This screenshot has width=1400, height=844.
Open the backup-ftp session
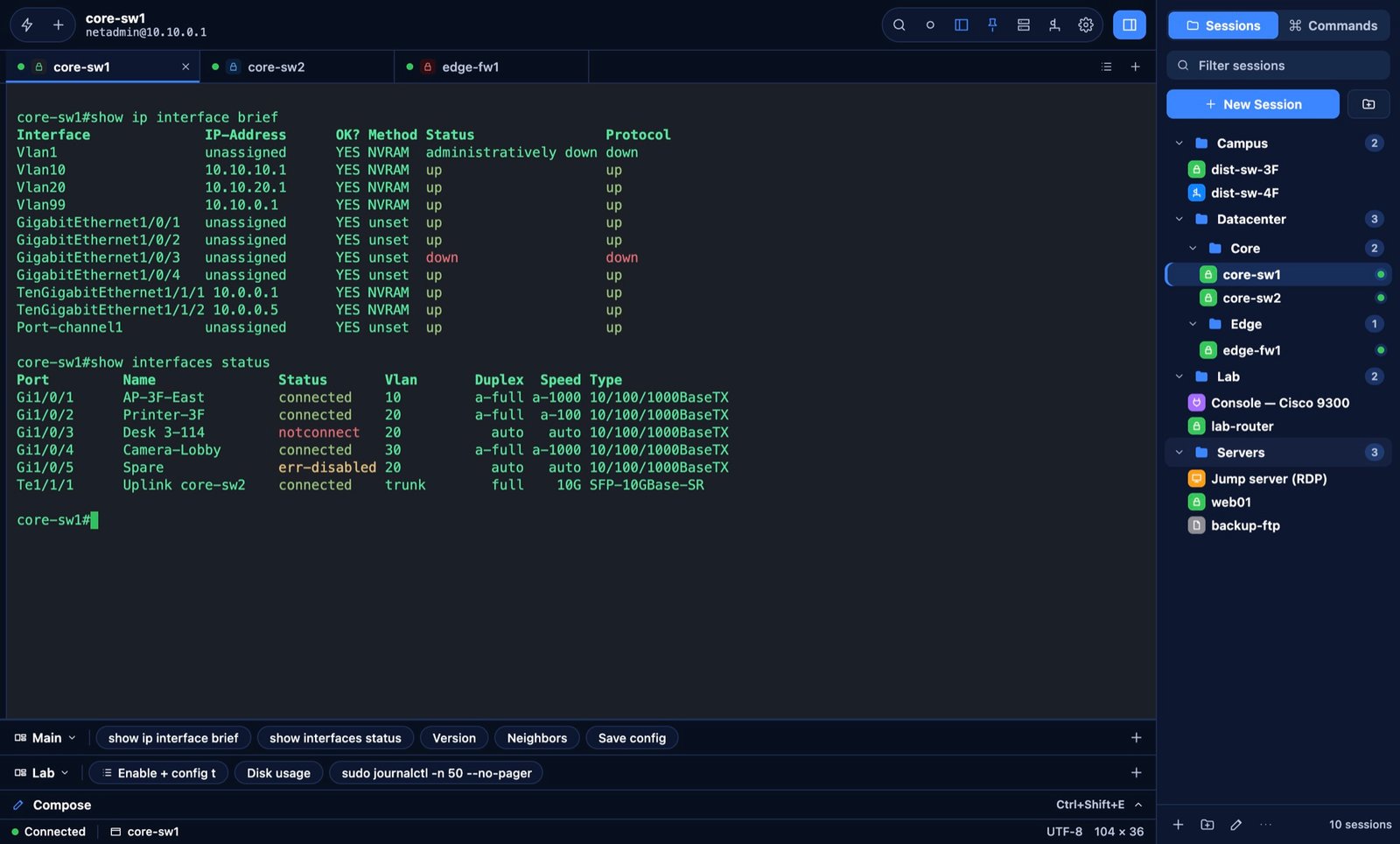(x=1278, y=526)
